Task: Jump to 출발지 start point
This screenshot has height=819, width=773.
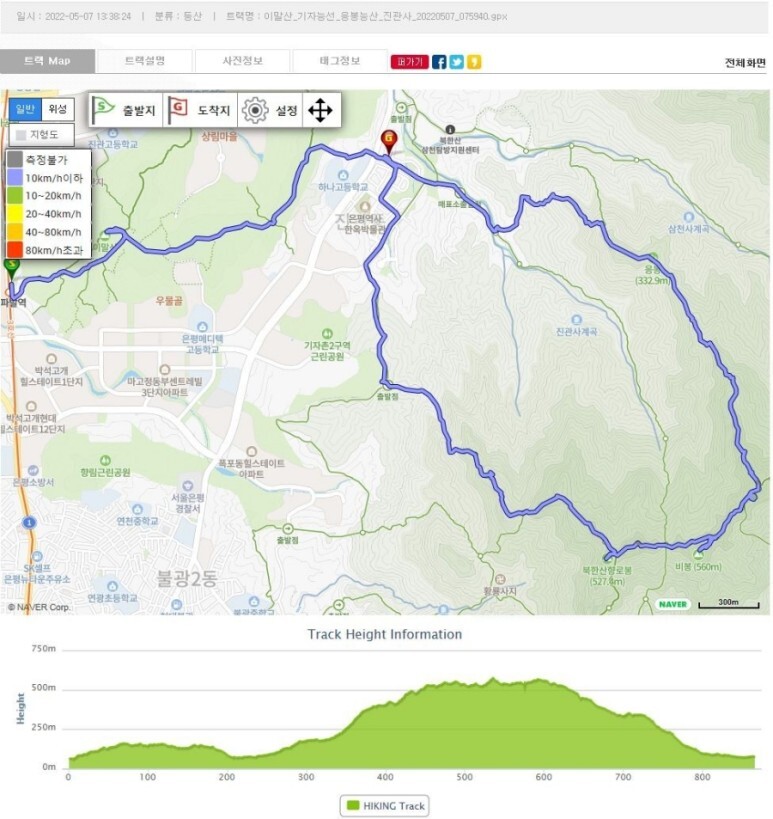Action: pos(125,110)
